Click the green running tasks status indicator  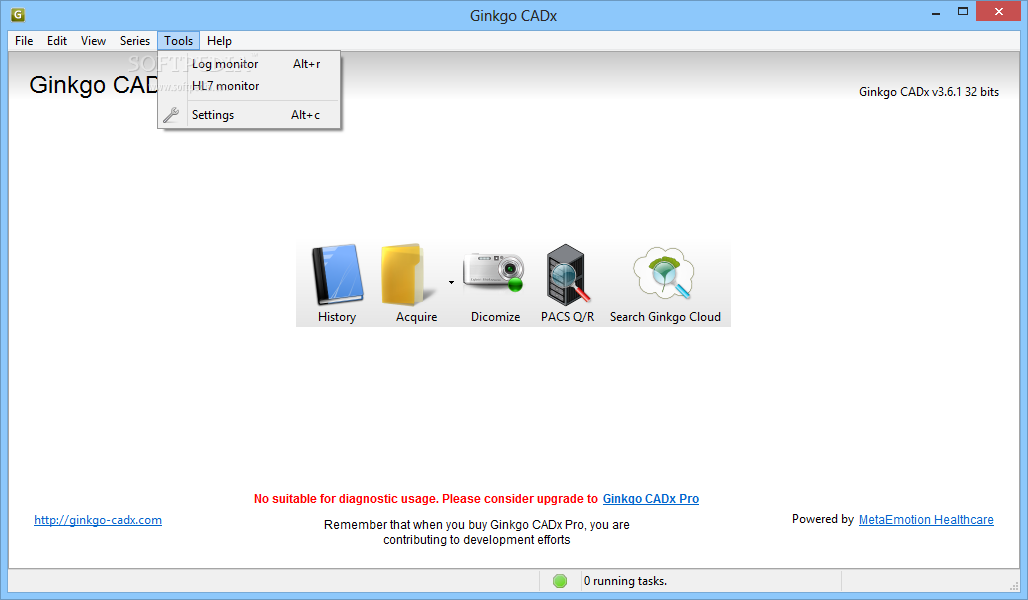pyautogui.click(x=560, y=581)
